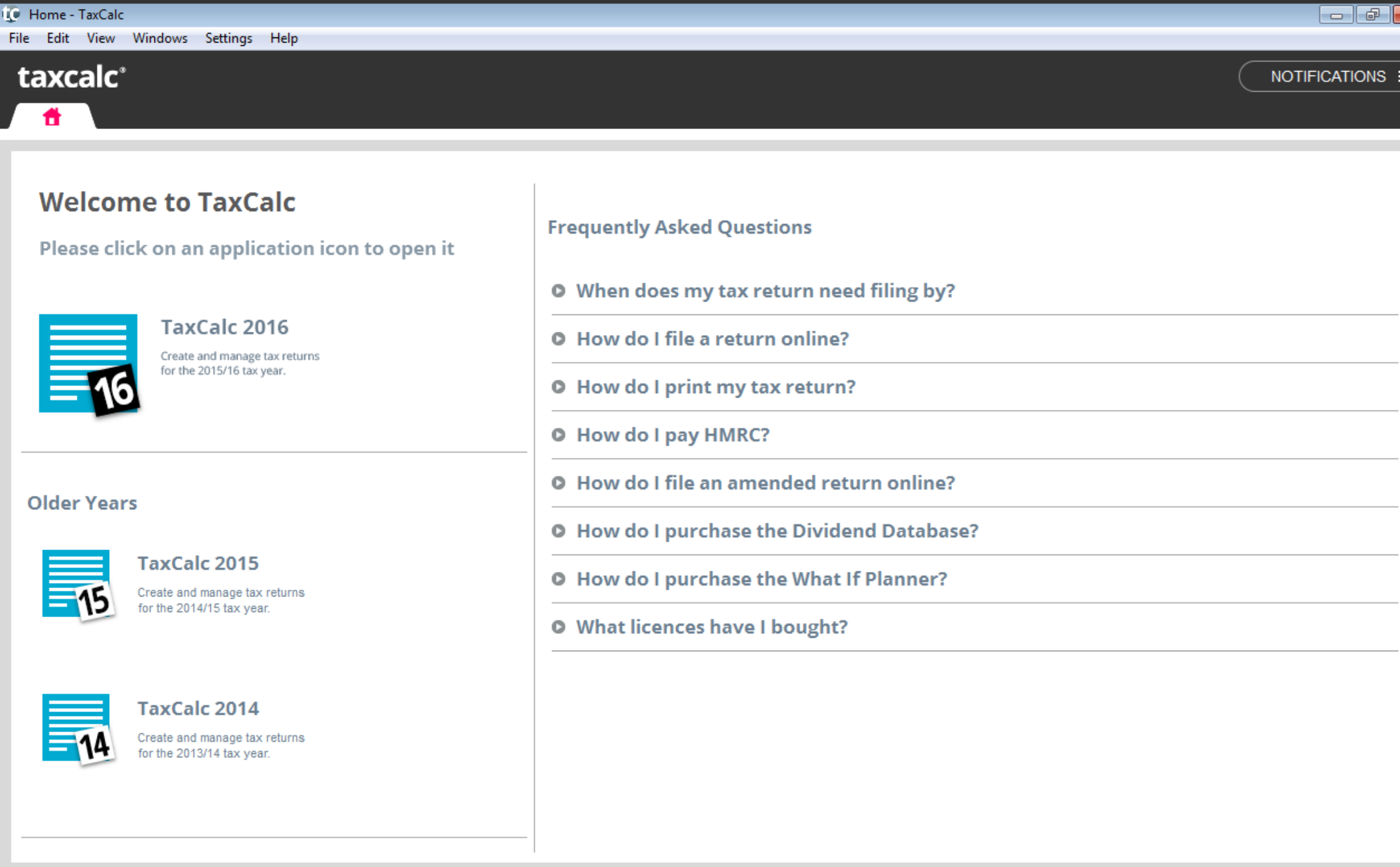Minimize the TaxCalc window
Screen dimensions: 1400x867
point(1336,14)
